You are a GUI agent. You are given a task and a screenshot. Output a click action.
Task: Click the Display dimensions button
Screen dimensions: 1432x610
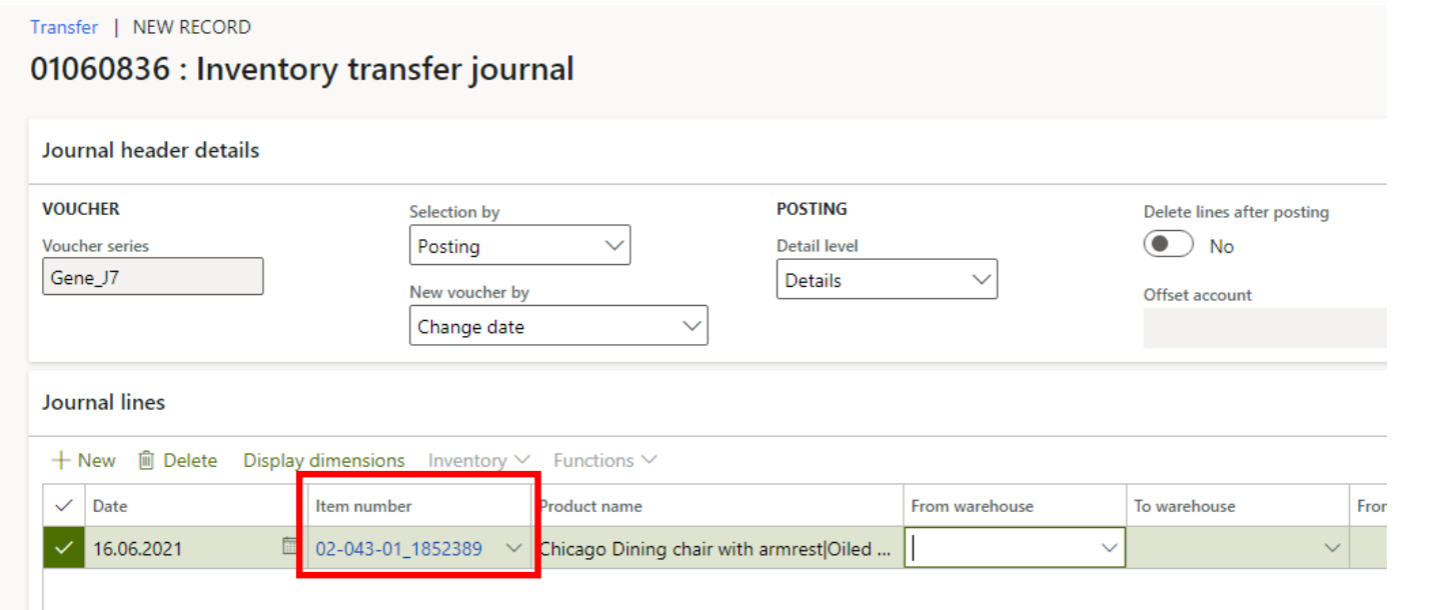click(x=324, y=461)
